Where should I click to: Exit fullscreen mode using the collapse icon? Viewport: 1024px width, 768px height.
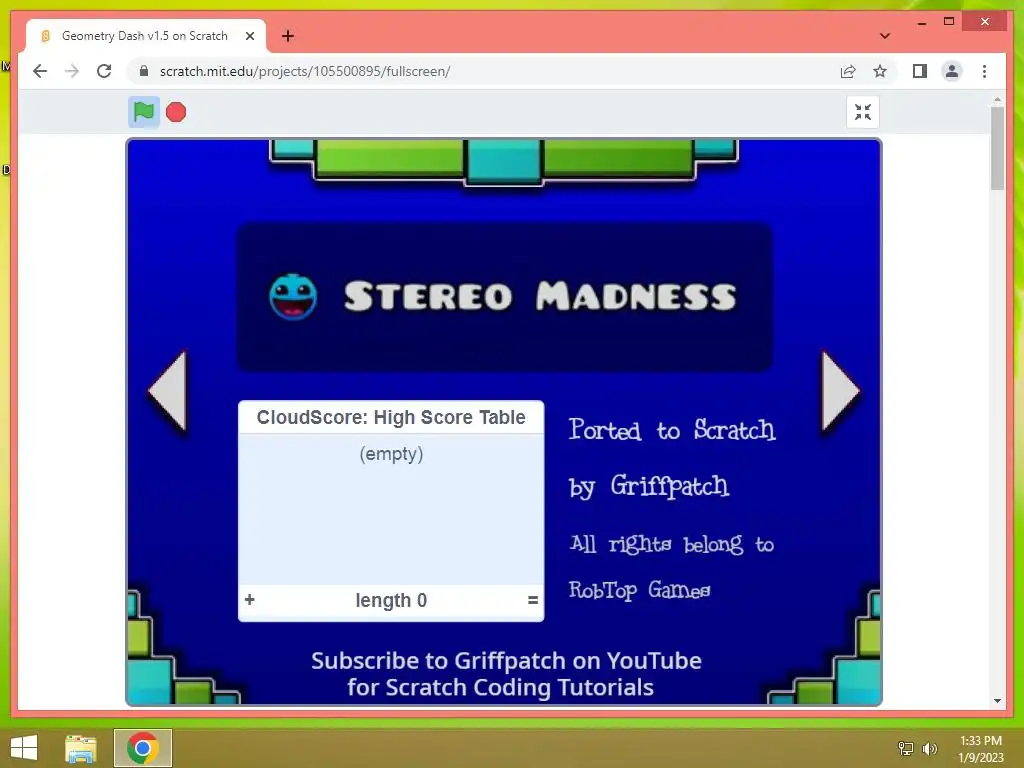pyautogui.click(x=863, y=112)
